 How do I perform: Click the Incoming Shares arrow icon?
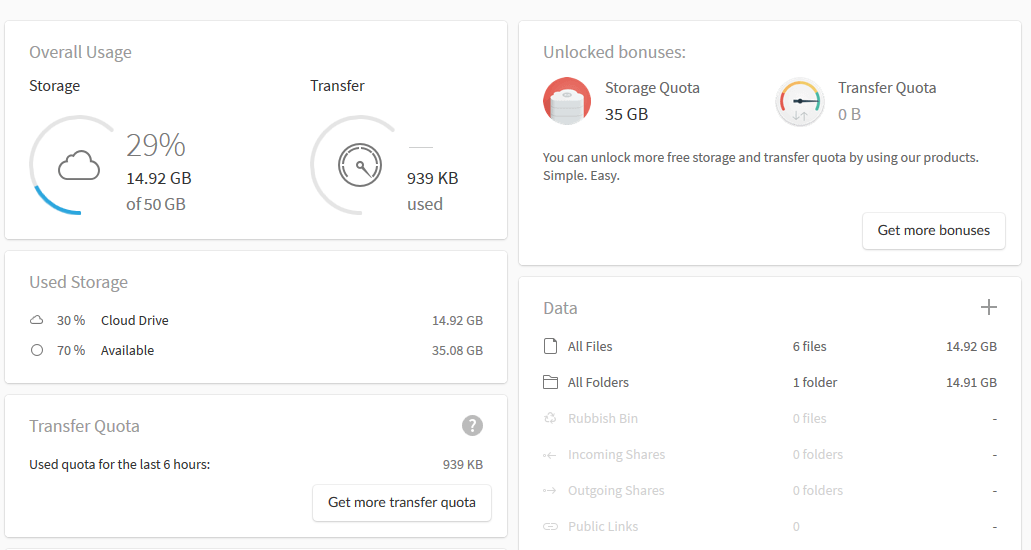550,455
